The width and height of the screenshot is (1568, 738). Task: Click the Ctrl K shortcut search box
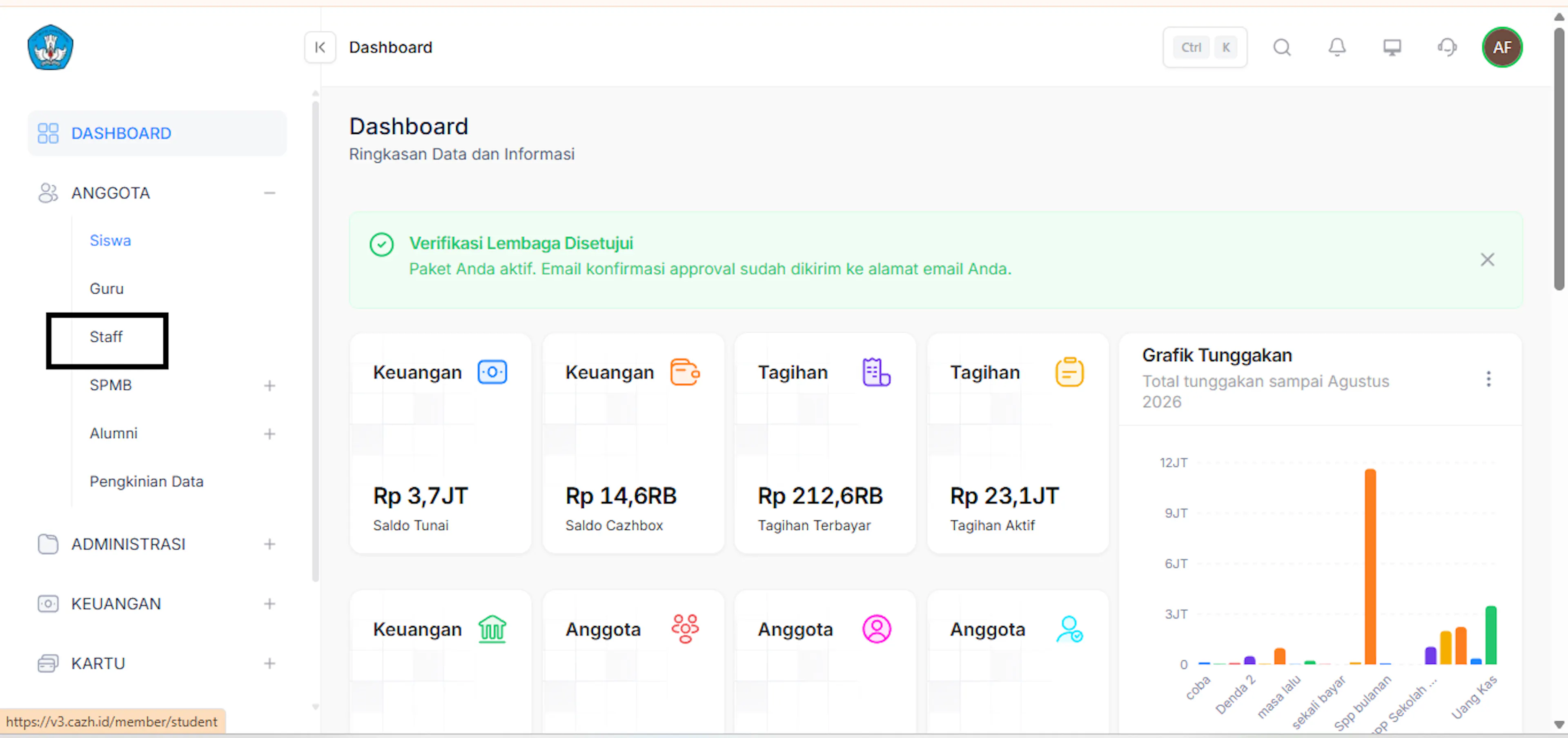(x=1205, y=47)
